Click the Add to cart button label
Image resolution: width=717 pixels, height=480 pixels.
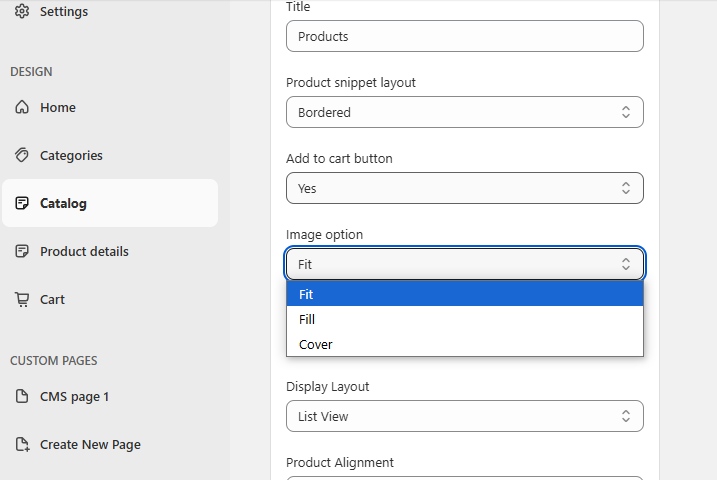point(339,159)
